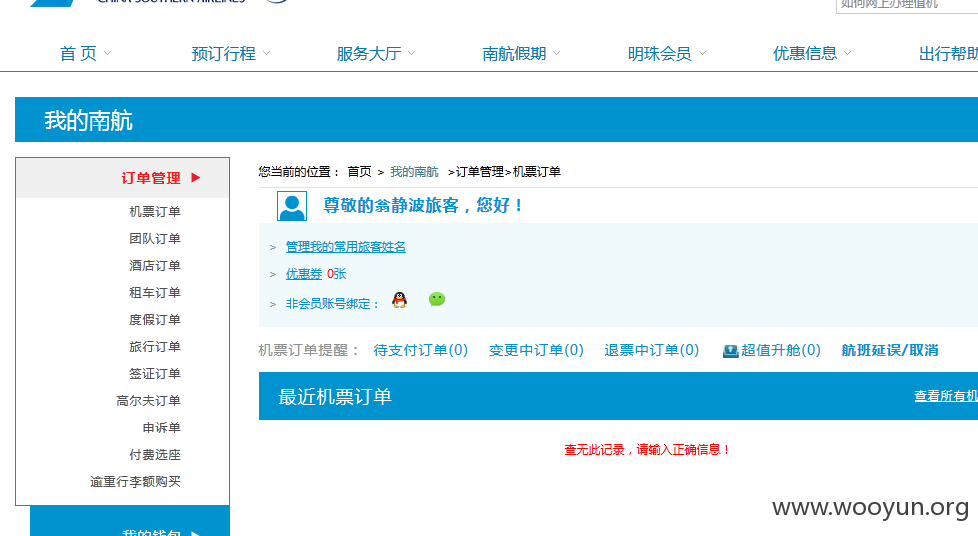
Task: Expand the 南航假期 dropdown chevron
Action: click(x=556, y=54)
